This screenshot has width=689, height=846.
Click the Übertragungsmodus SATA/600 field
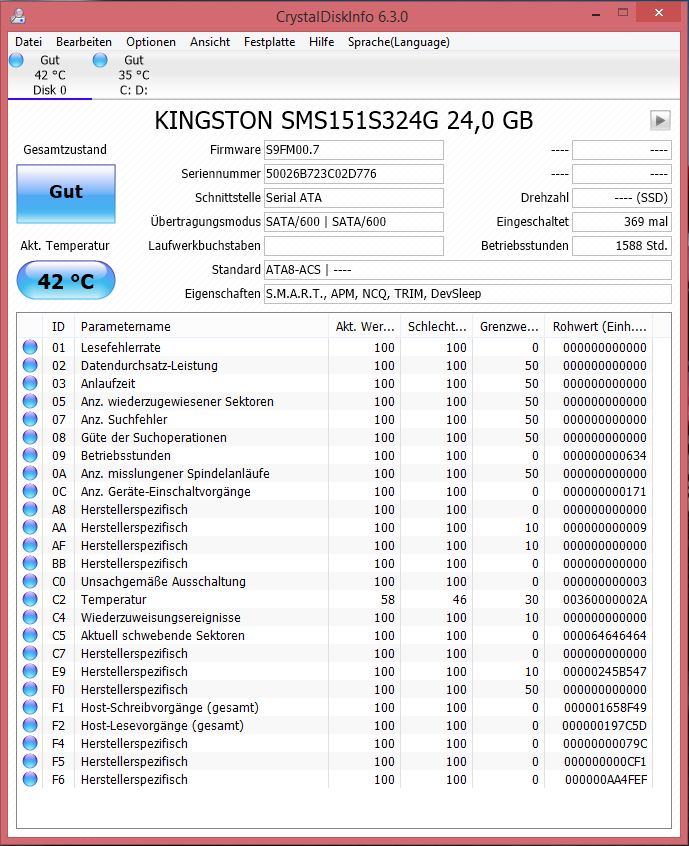353,222
